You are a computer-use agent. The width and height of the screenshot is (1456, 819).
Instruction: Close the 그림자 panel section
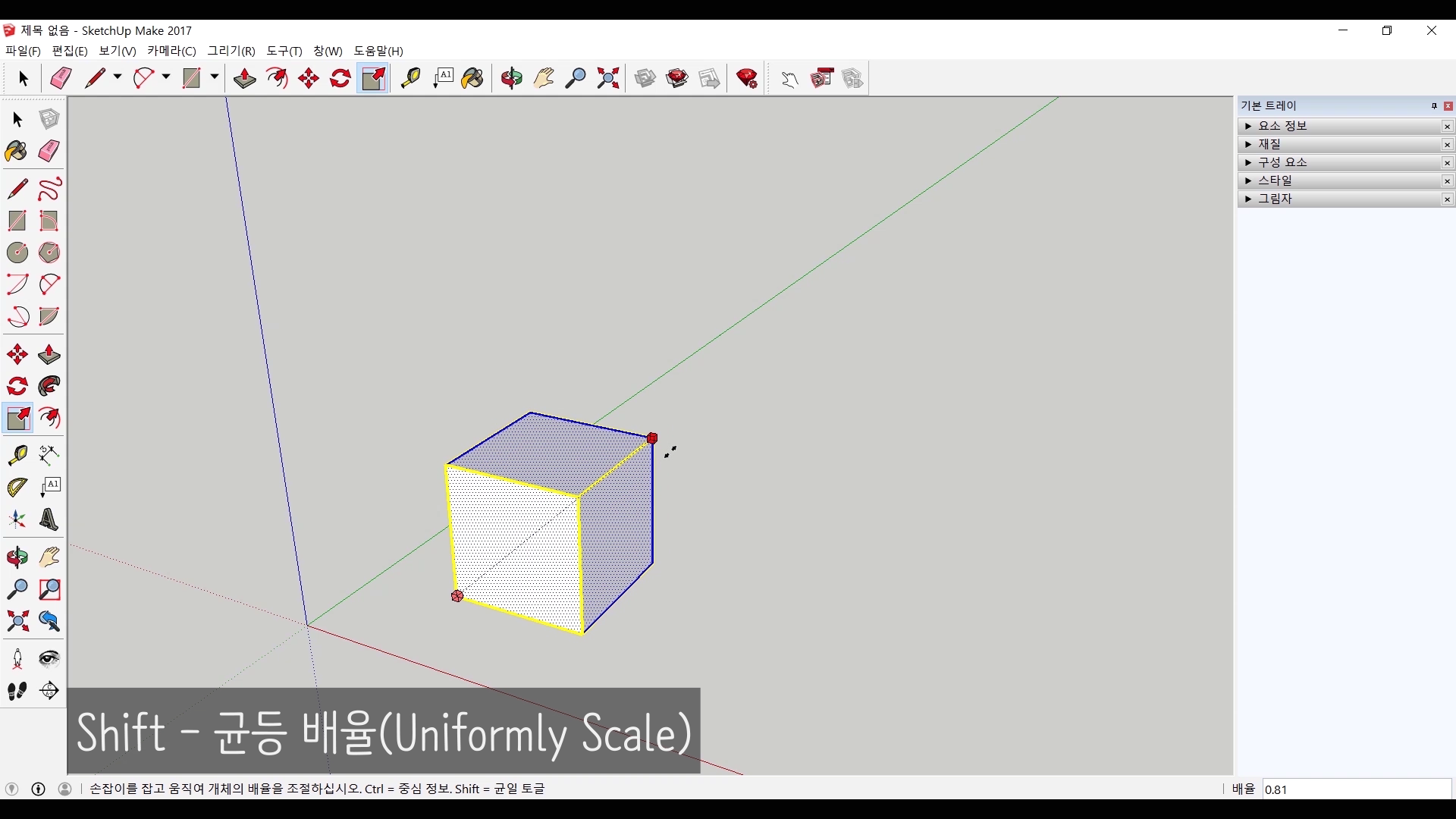click(1447, 199)
